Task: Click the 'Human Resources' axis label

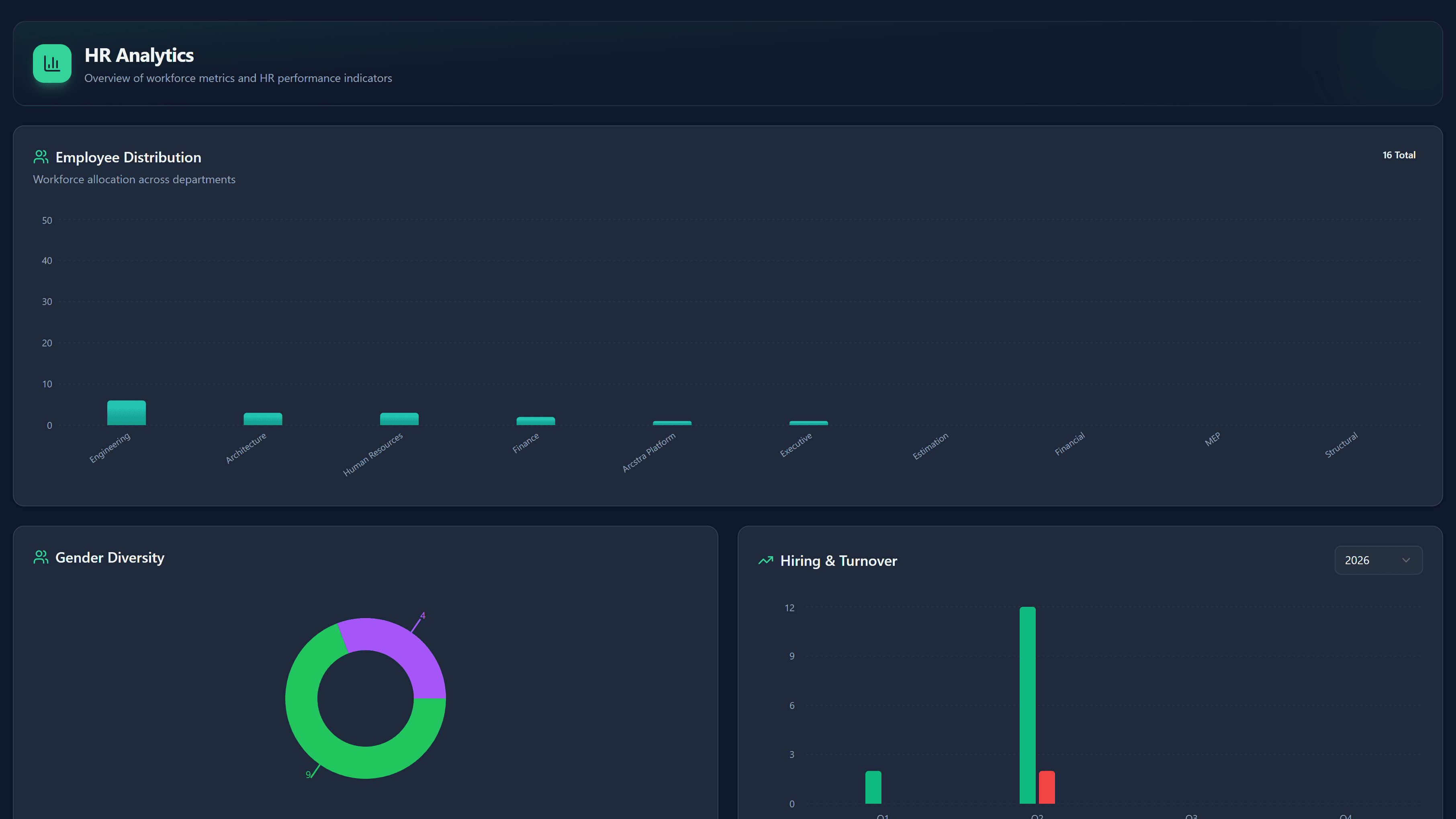Action: pos(373,455)
